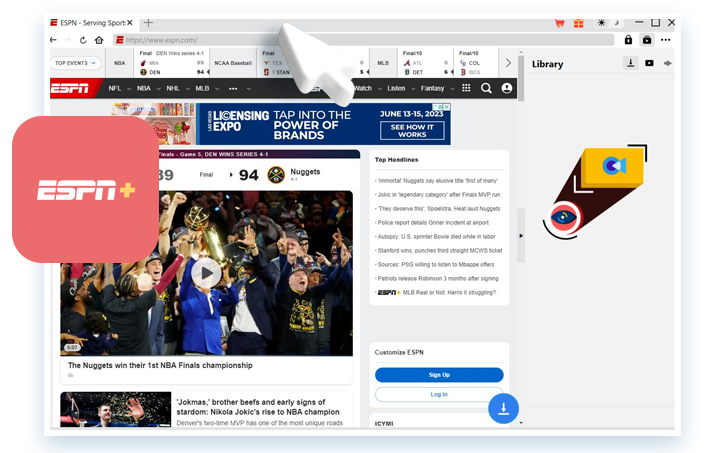The height and width of the screenshot is (453, 713).
Task: Click the Log In button
Action: click(x=439, y=394)
